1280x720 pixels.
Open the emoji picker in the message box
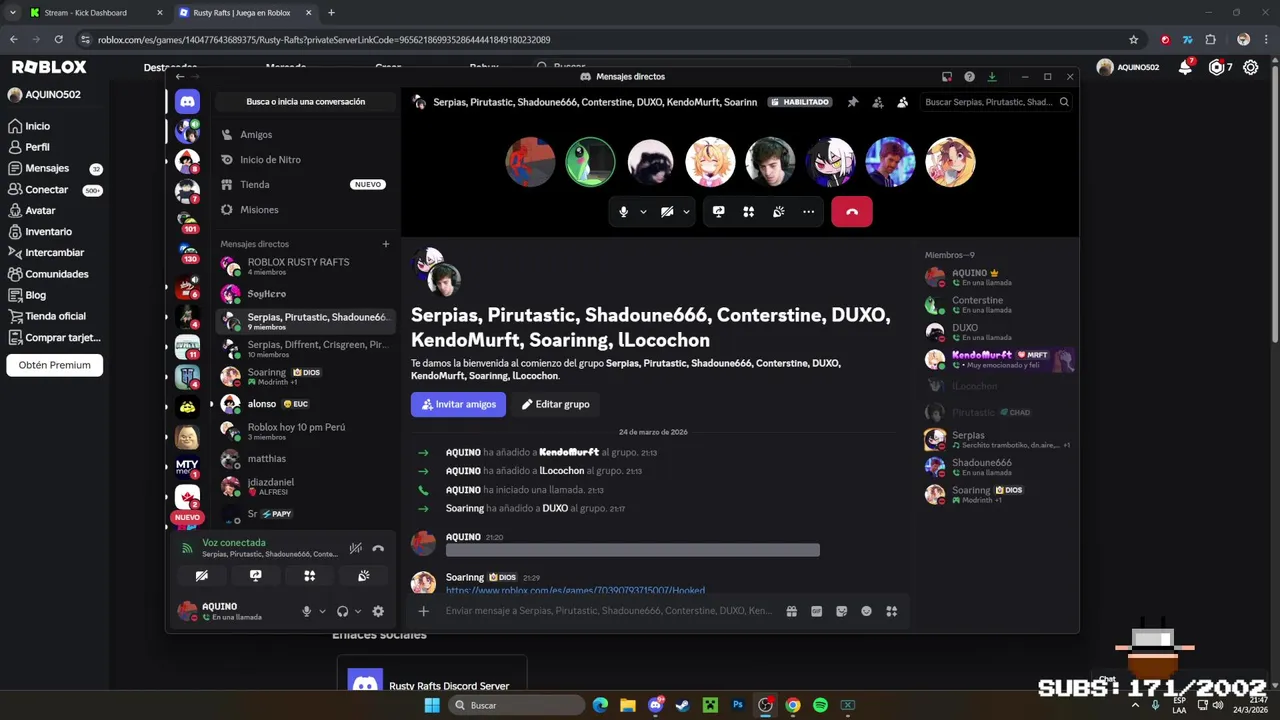[x=866, y=611]
